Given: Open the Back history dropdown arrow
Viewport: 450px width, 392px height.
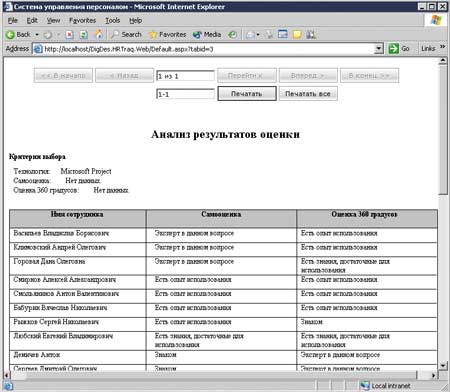Looking at the screenshot, I should (37, 34).
